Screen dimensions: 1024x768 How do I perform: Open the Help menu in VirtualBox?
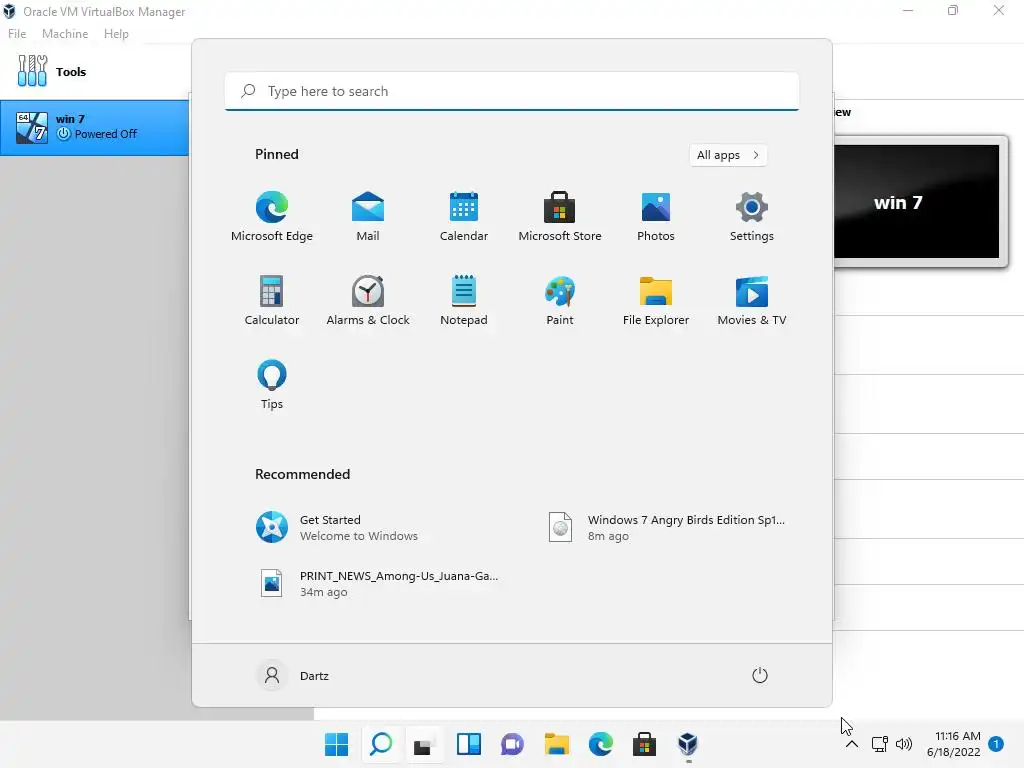pyautogui.click(x=116, y=33)
